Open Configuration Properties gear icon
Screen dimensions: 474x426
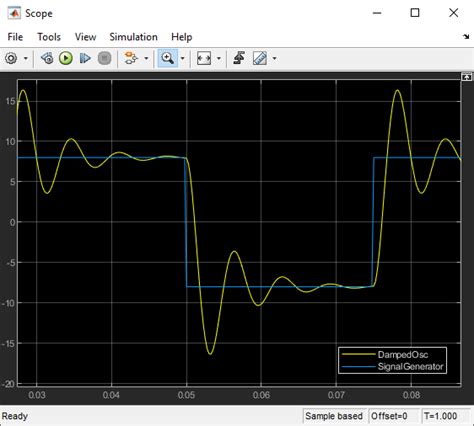[x=11, y=58]
